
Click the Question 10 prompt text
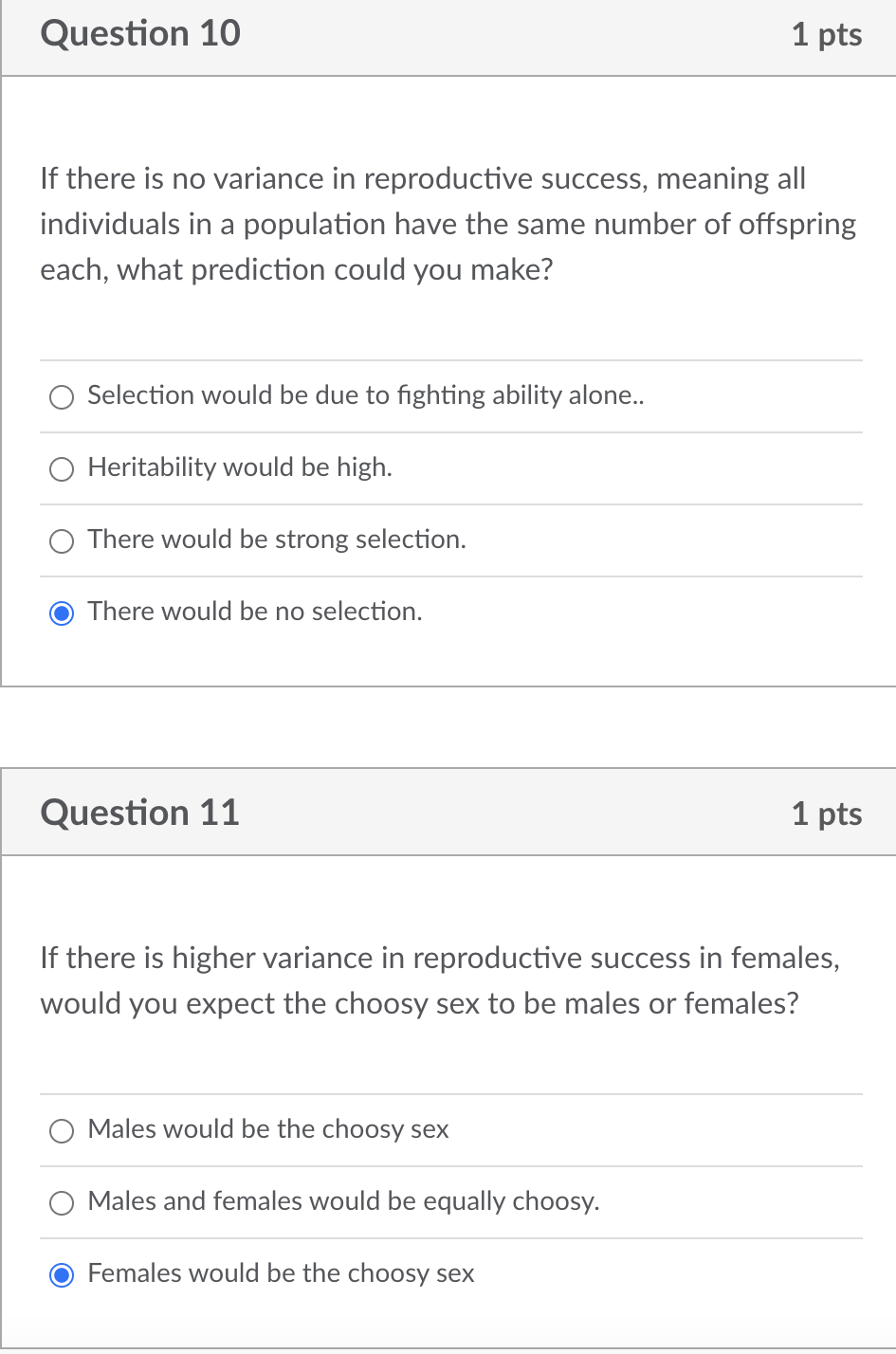(448, 224)
